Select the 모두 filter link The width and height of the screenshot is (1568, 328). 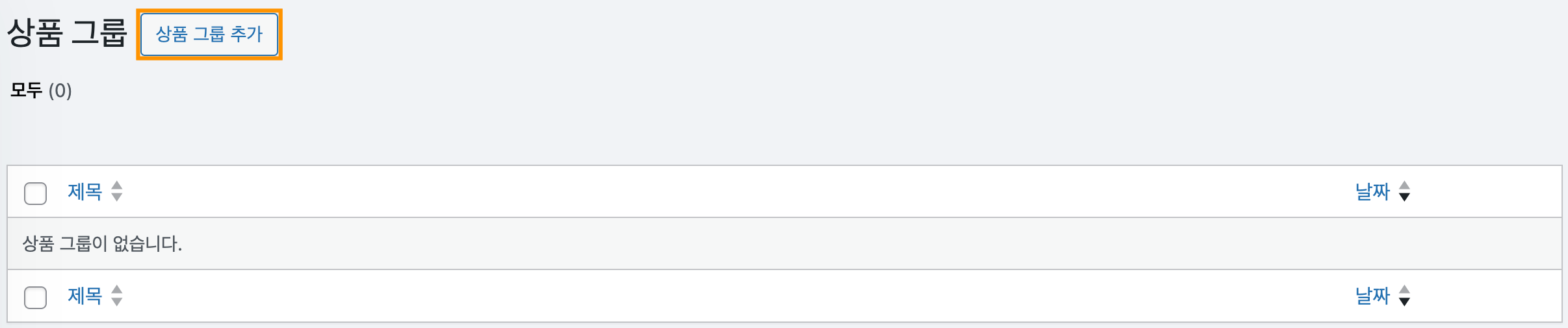click(27, 90)
